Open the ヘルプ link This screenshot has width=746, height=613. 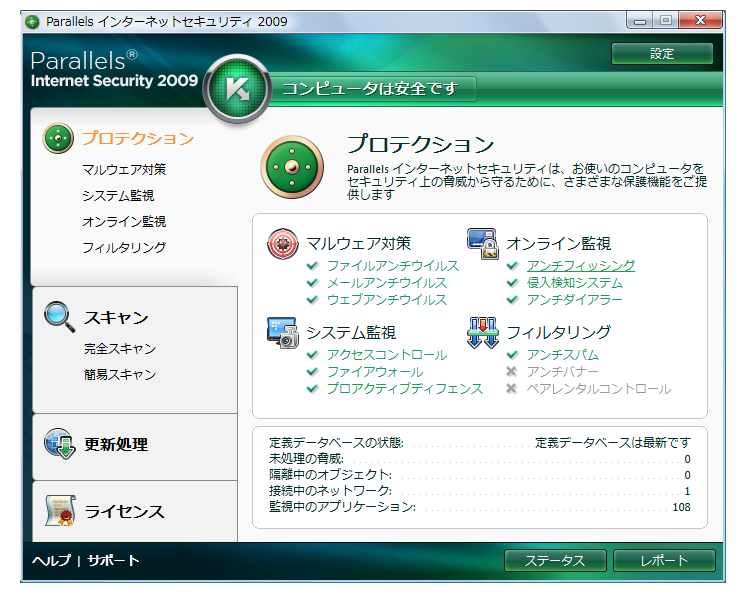point(51,561)
